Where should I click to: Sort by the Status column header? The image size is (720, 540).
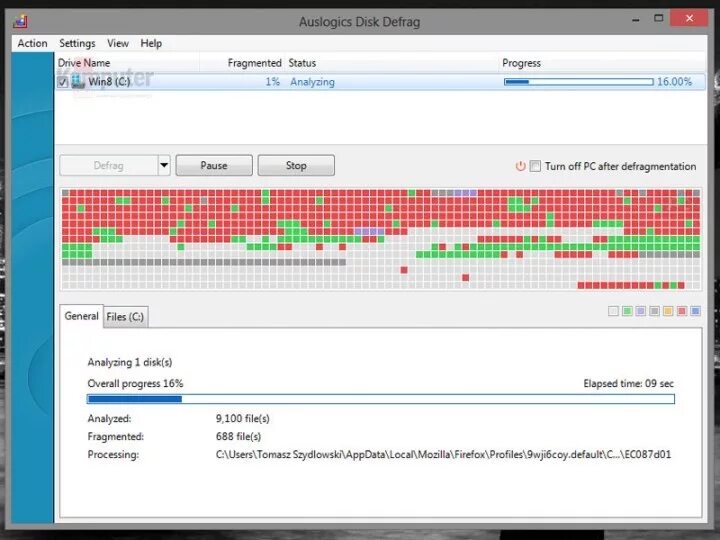point(391,63)
